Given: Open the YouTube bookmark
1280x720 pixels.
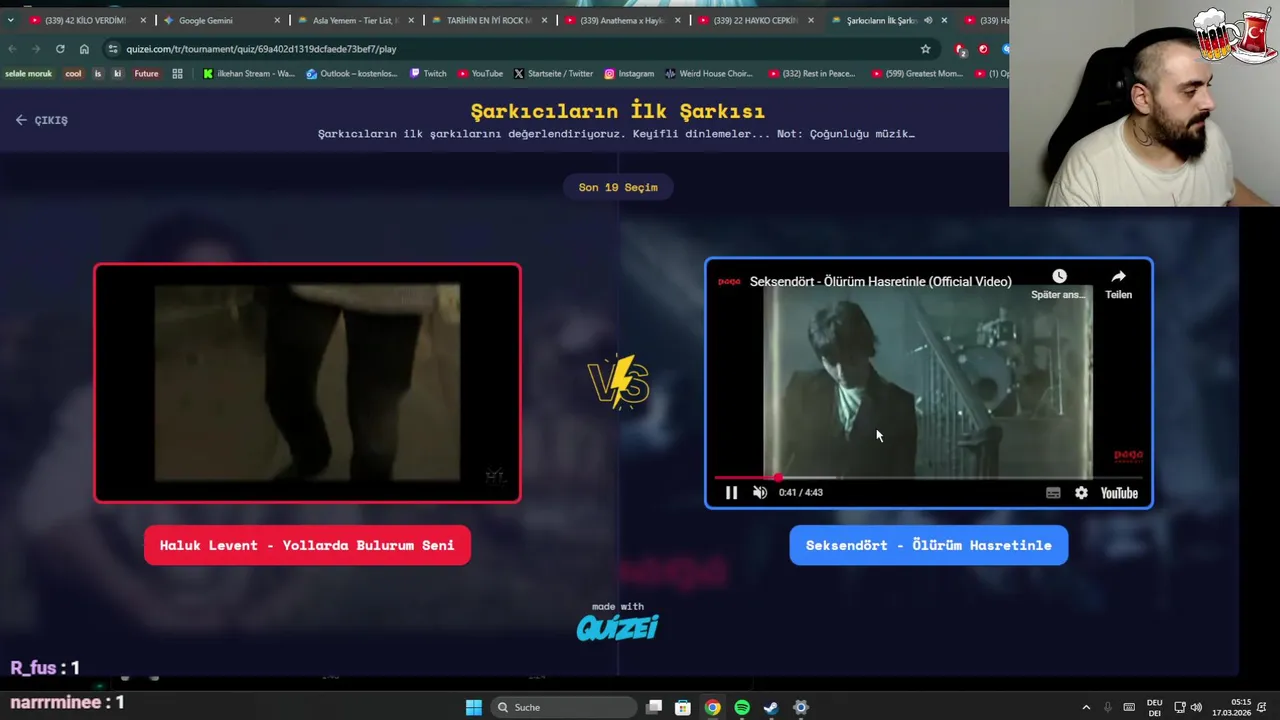Looking at the screenshot, I should point(480,73).
